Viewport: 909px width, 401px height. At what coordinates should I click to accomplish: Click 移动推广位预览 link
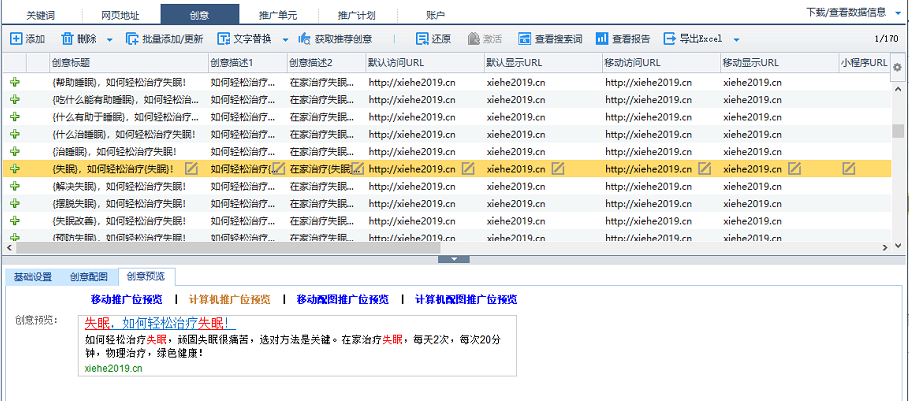click(126, 300)
